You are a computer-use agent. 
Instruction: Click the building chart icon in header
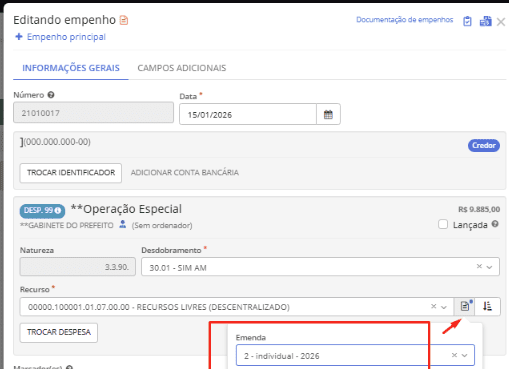pos(485,21)
